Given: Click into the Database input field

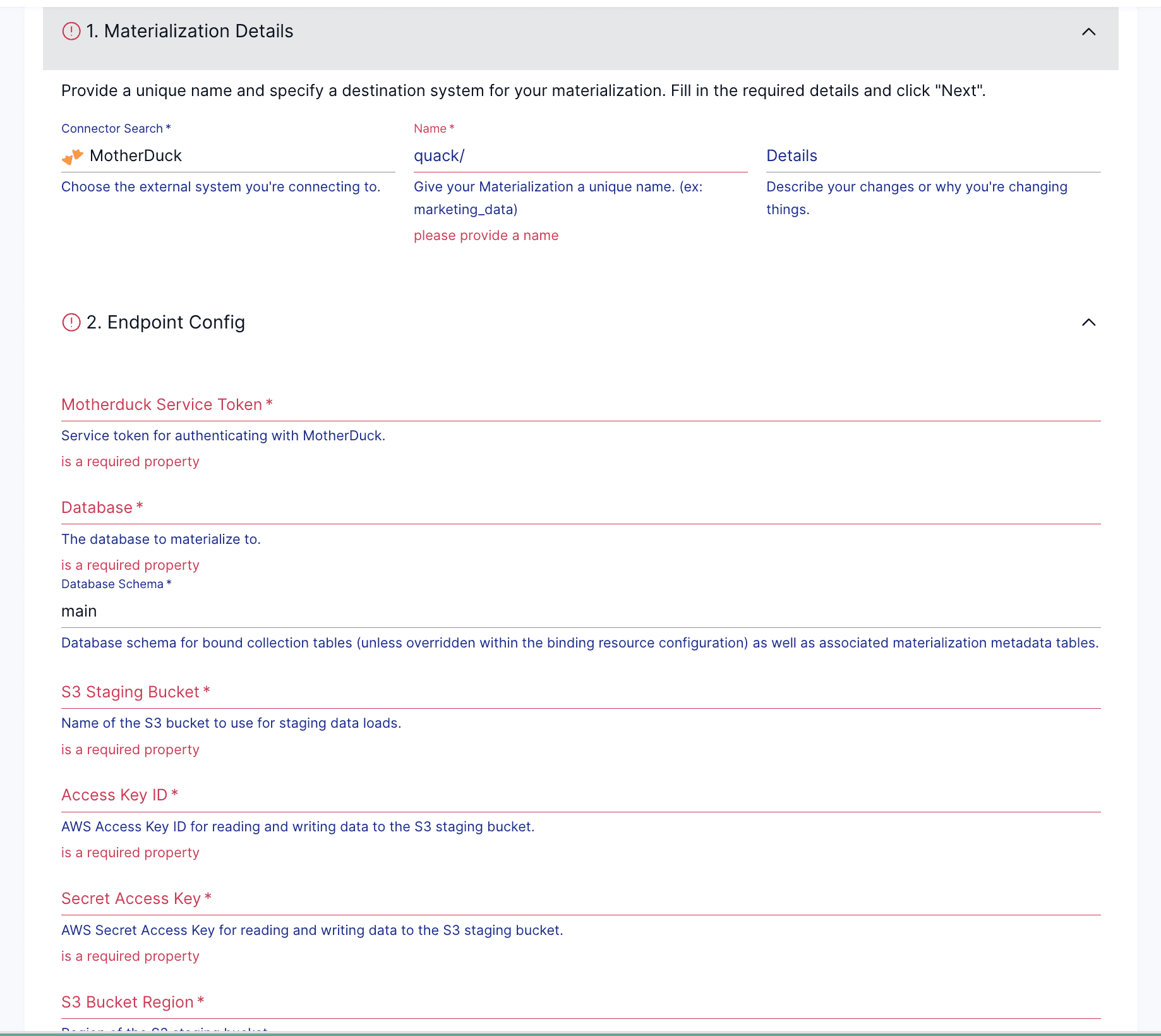Looking at the screenshot, I should coord(580,508).
